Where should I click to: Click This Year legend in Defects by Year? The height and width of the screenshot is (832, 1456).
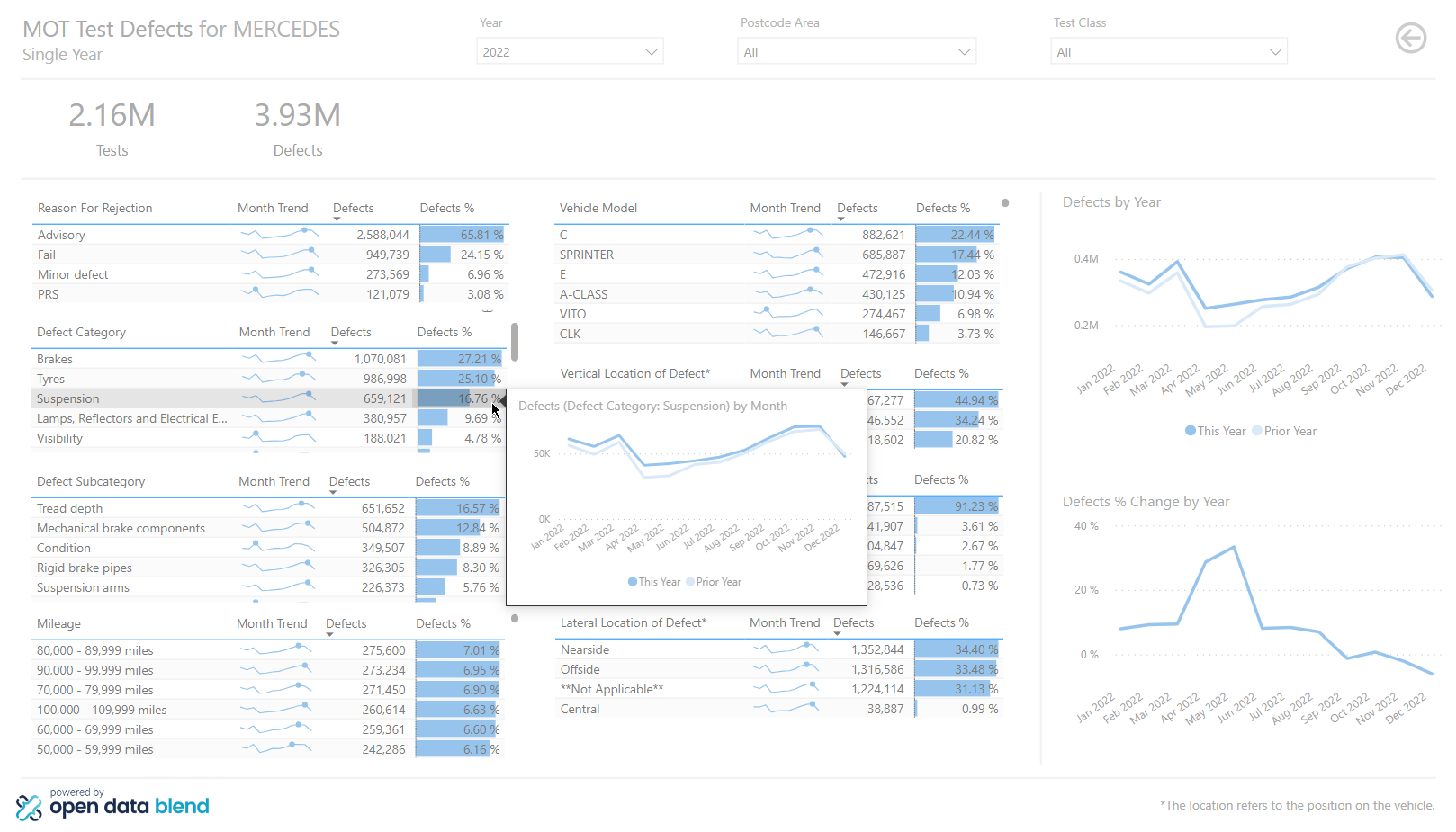point(1216,431)
